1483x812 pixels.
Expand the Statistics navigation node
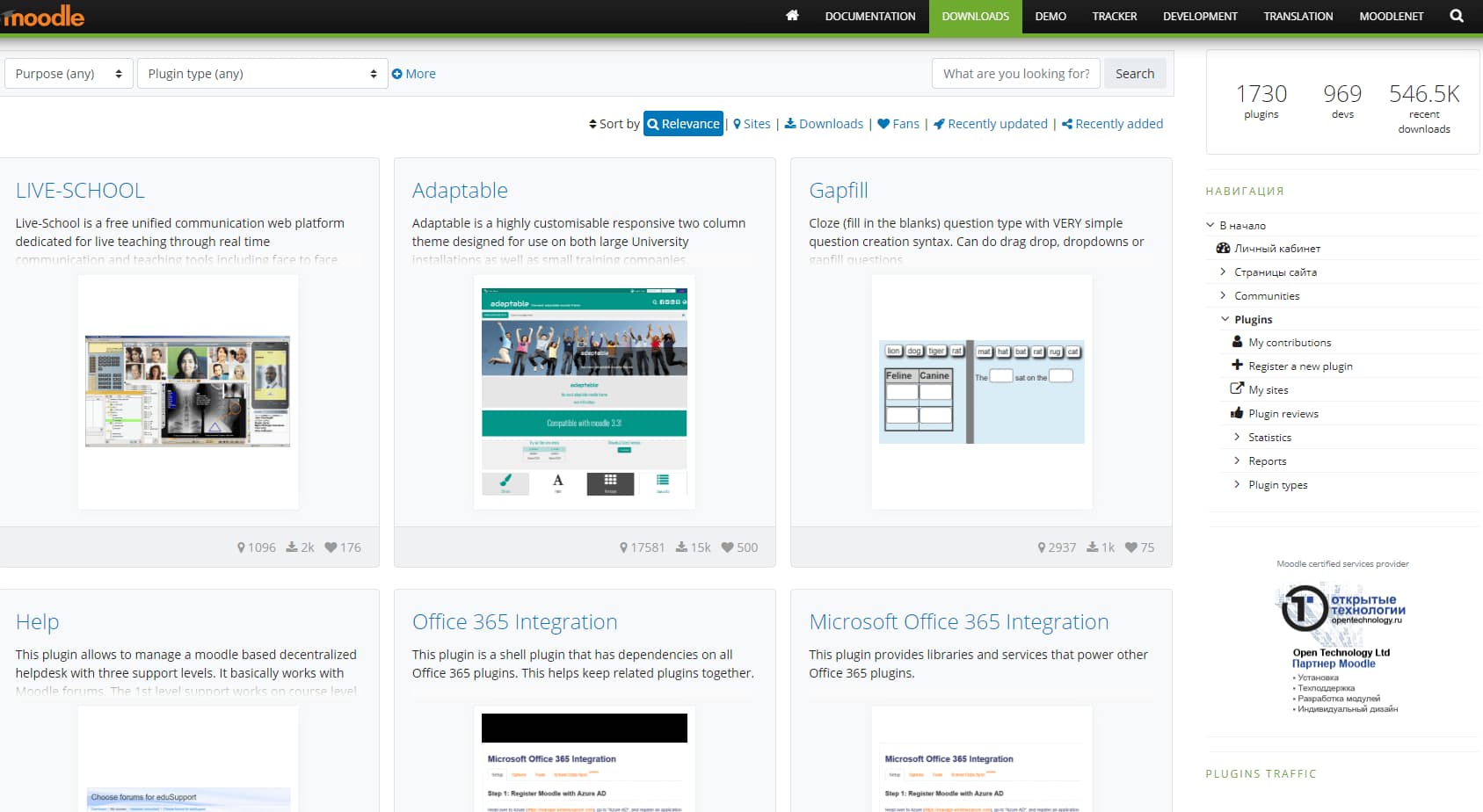(1237, 437)
